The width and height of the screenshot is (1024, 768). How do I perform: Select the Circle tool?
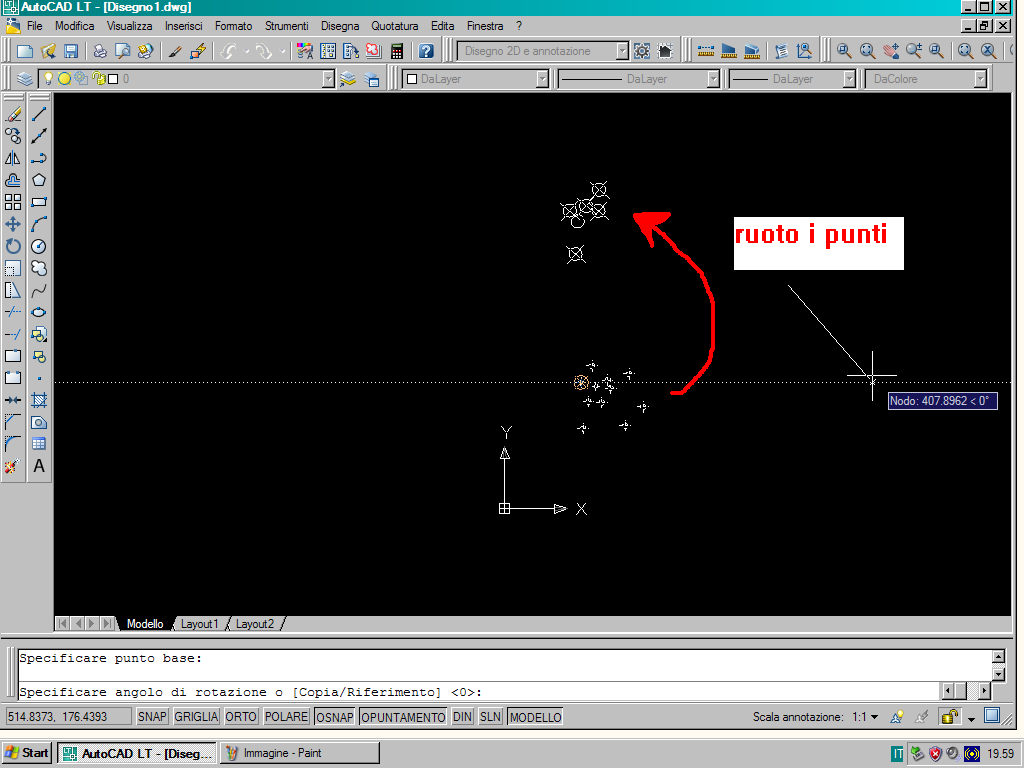(39, 246)
